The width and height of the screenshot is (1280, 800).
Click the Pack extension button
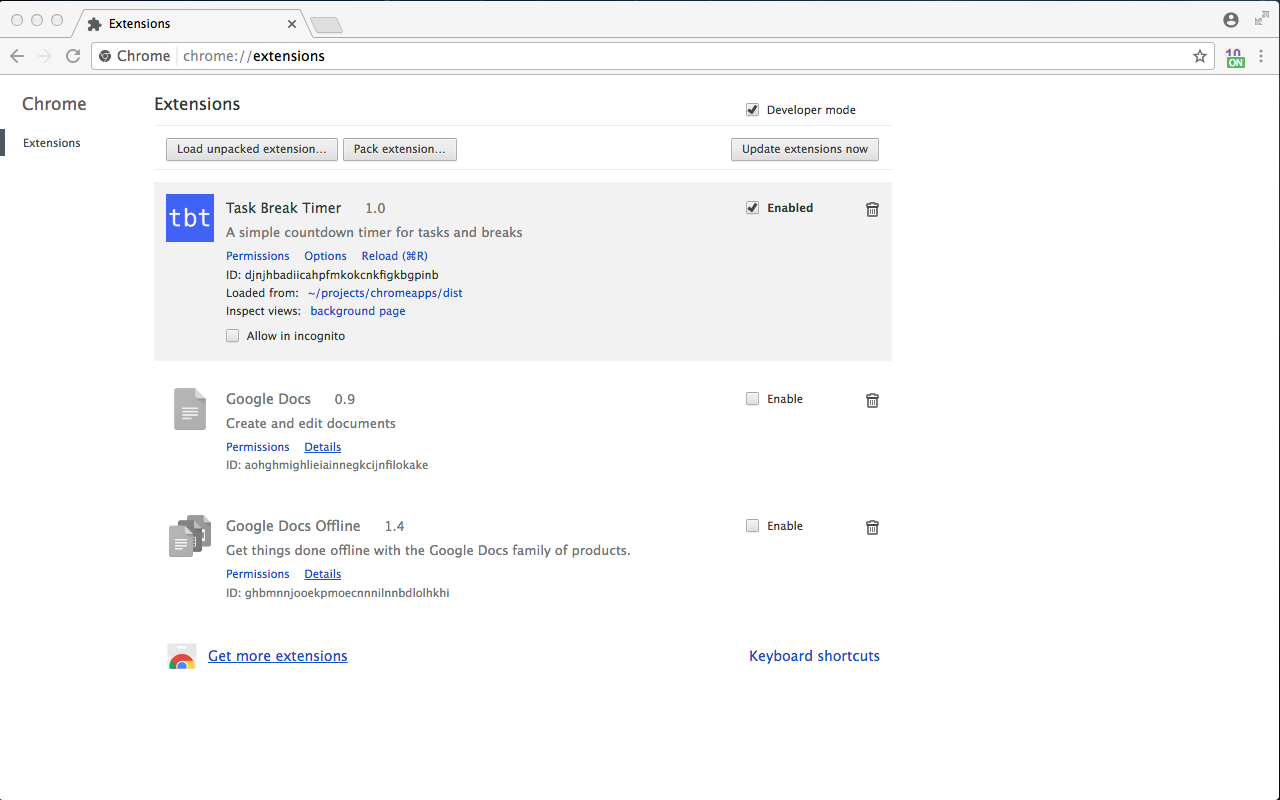[400, 149]
